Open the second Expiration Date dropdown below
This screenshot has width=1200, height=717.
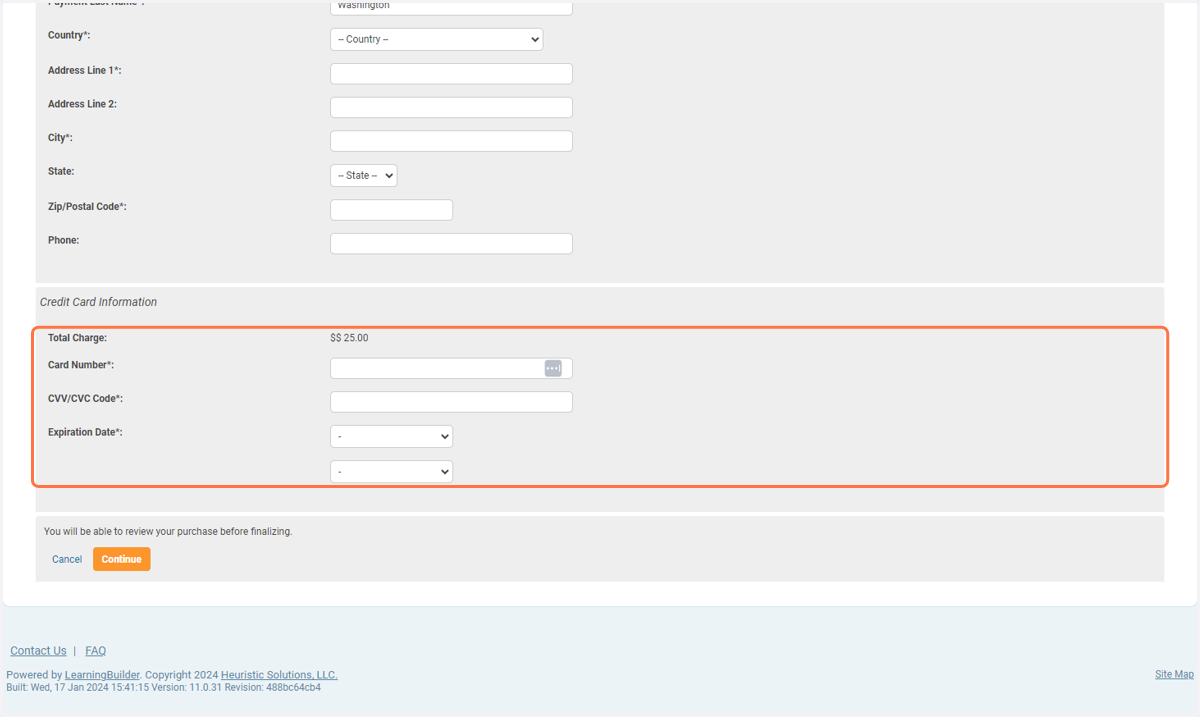tap(391, 471)
